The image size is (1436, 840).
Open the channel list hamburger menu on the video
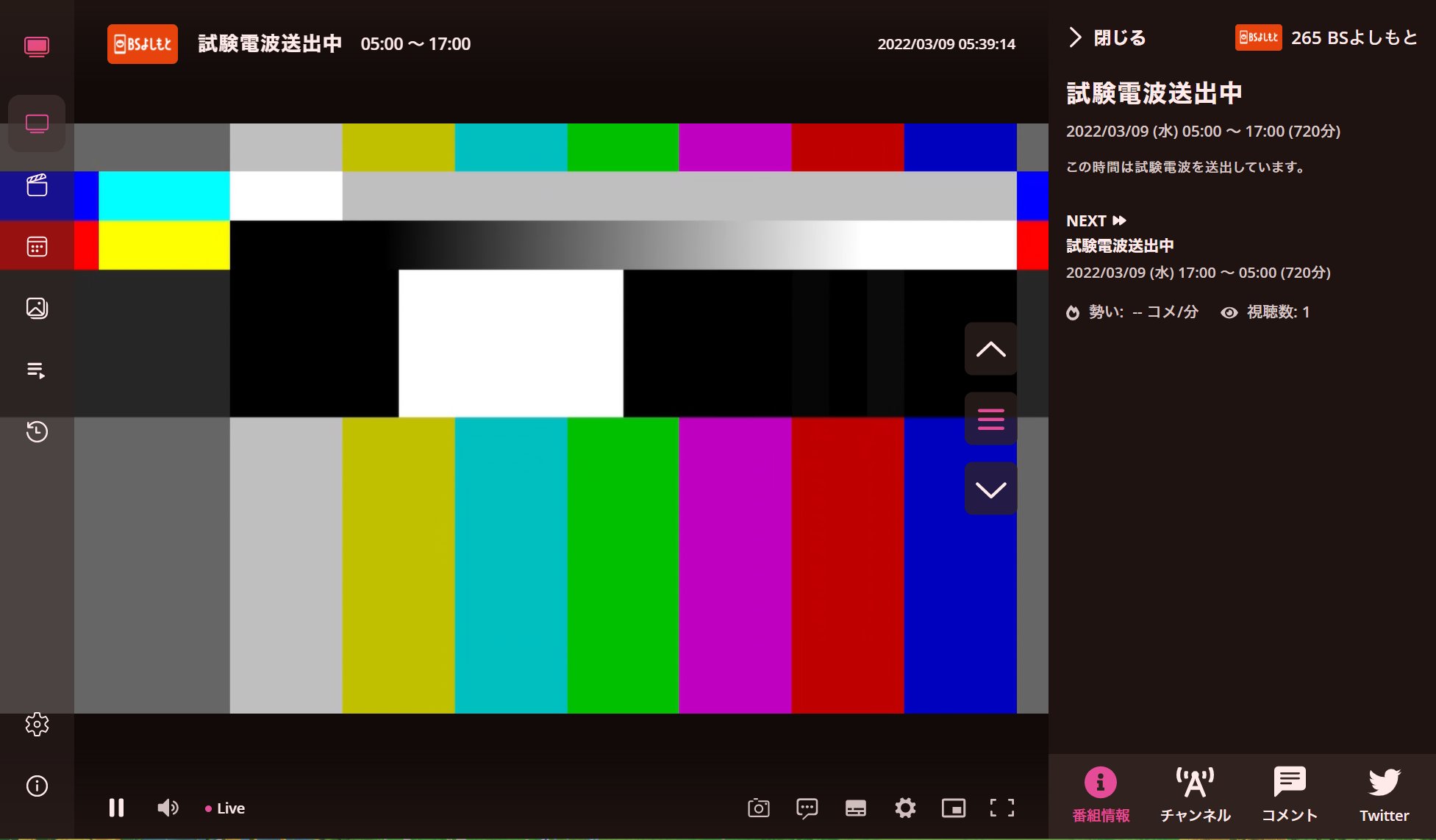click(990, 418)
